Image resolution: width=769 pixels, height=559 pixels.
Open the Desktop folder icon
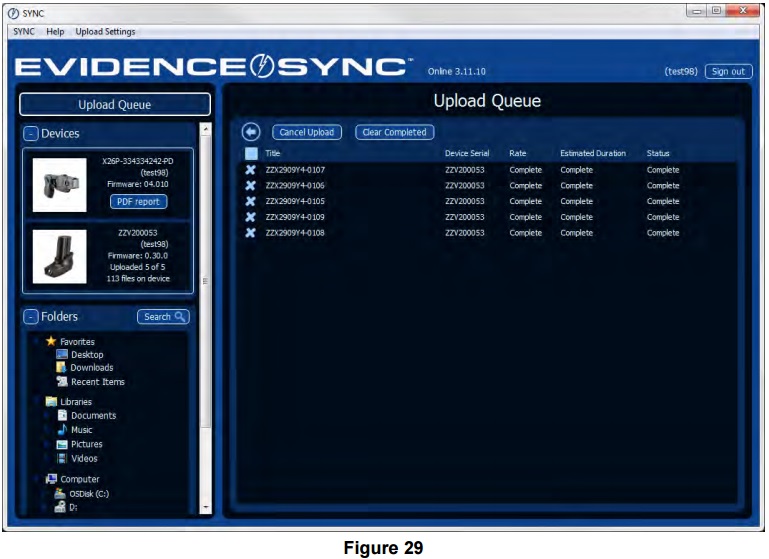tap(62, 355)
